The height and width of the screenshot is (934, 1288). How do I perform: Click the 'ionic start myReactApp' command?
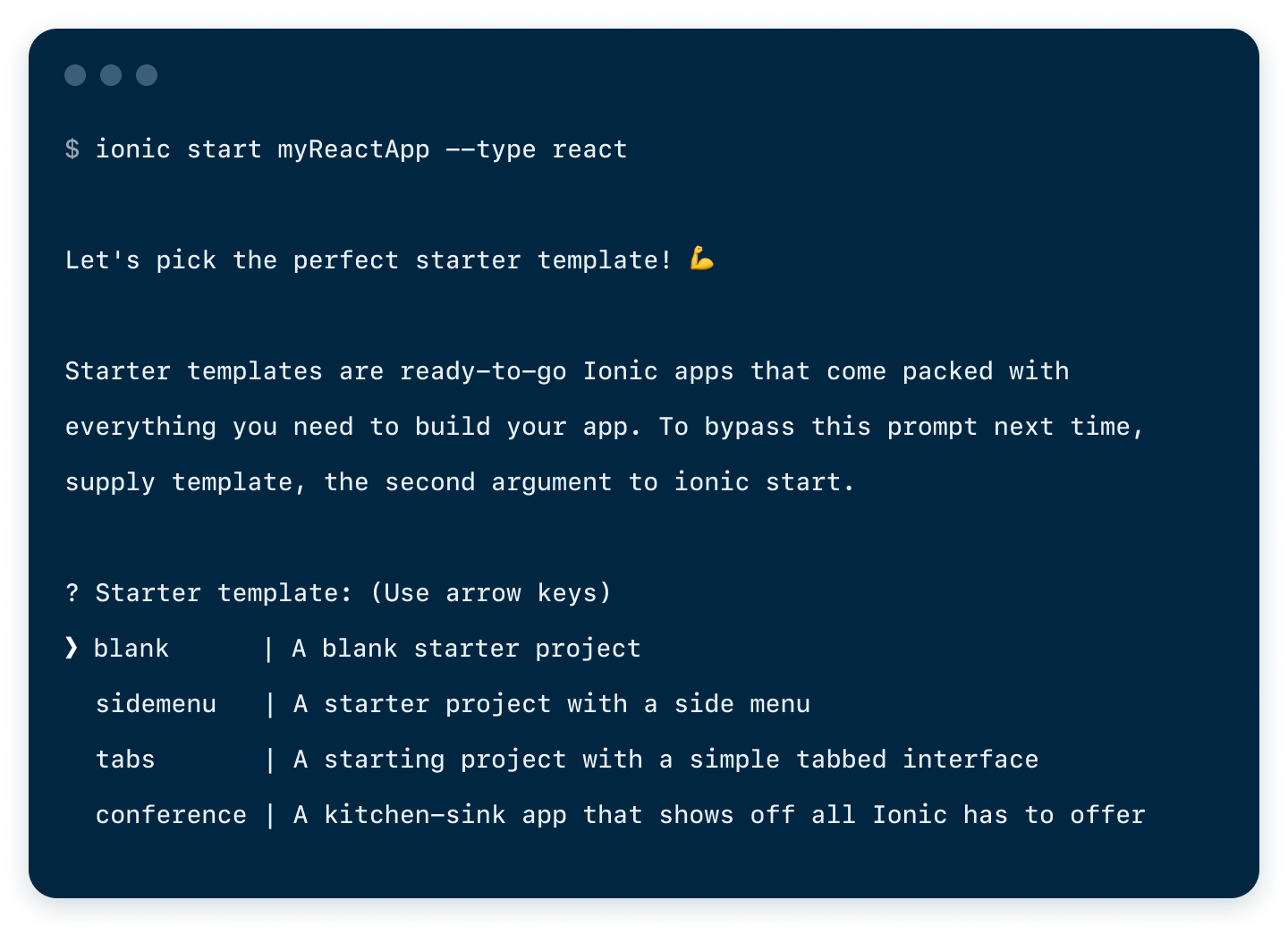click(262, 149)
